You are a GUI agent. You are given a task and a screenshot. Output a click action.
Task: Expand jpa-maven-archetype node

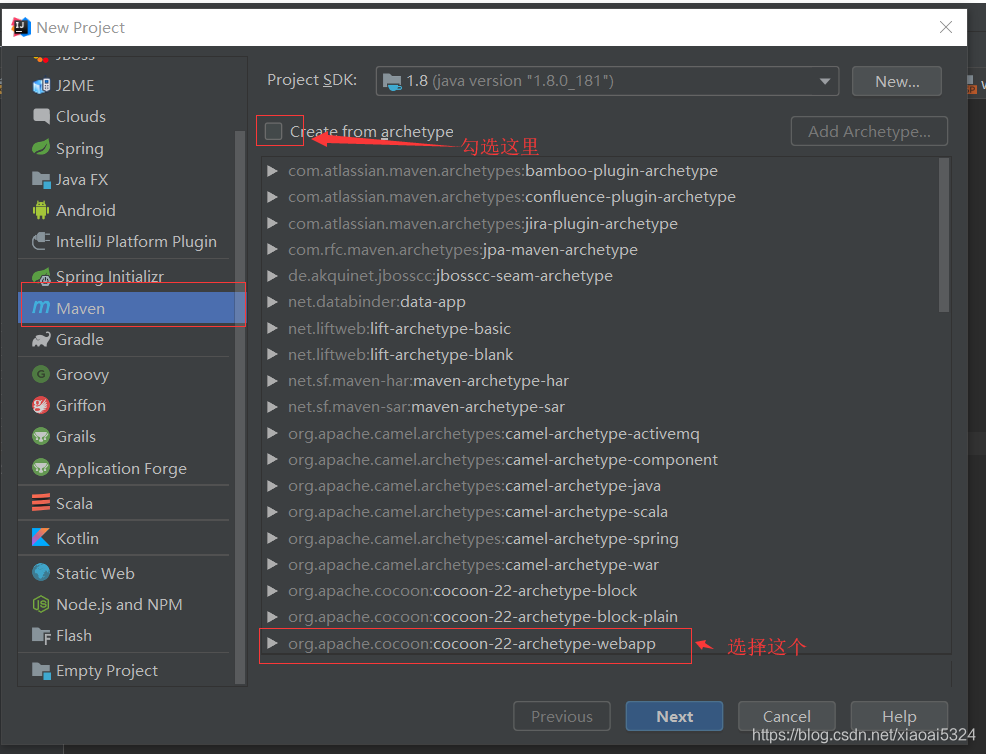pyautogui.click(x=272, y=250)
